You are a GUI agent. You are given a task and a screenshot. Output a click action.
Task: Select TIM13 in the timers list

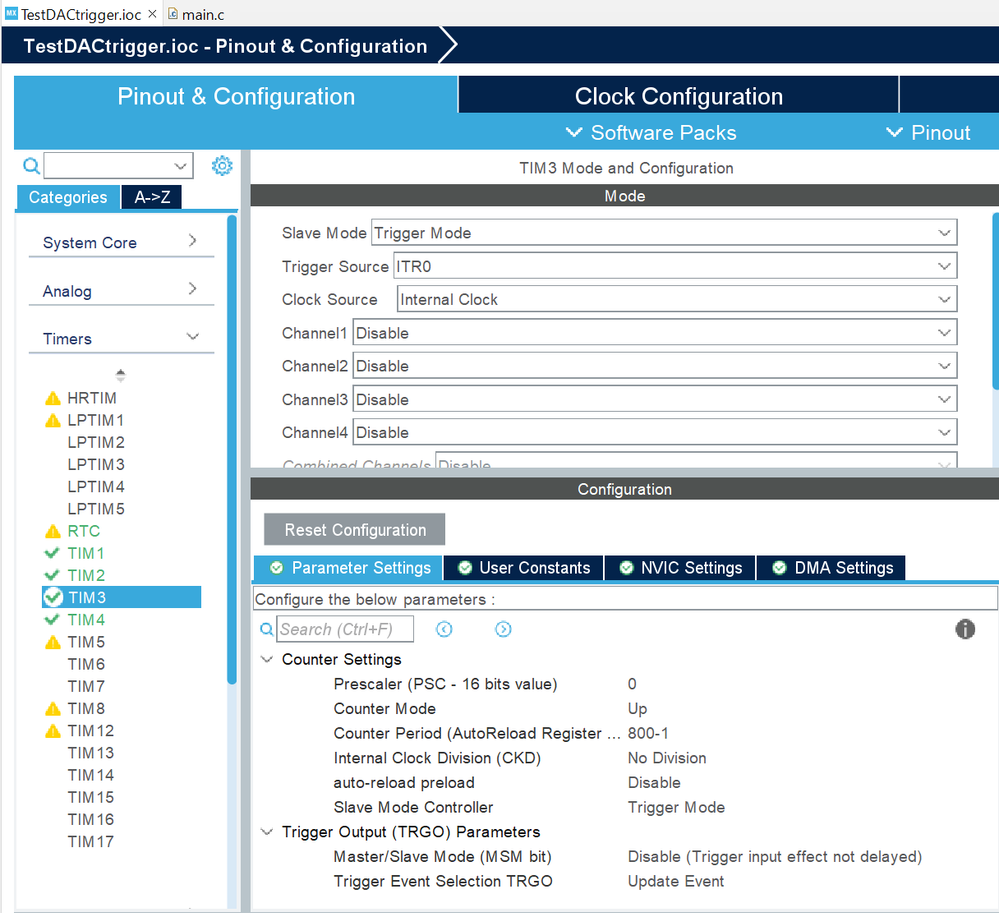(x=90, y=753)
